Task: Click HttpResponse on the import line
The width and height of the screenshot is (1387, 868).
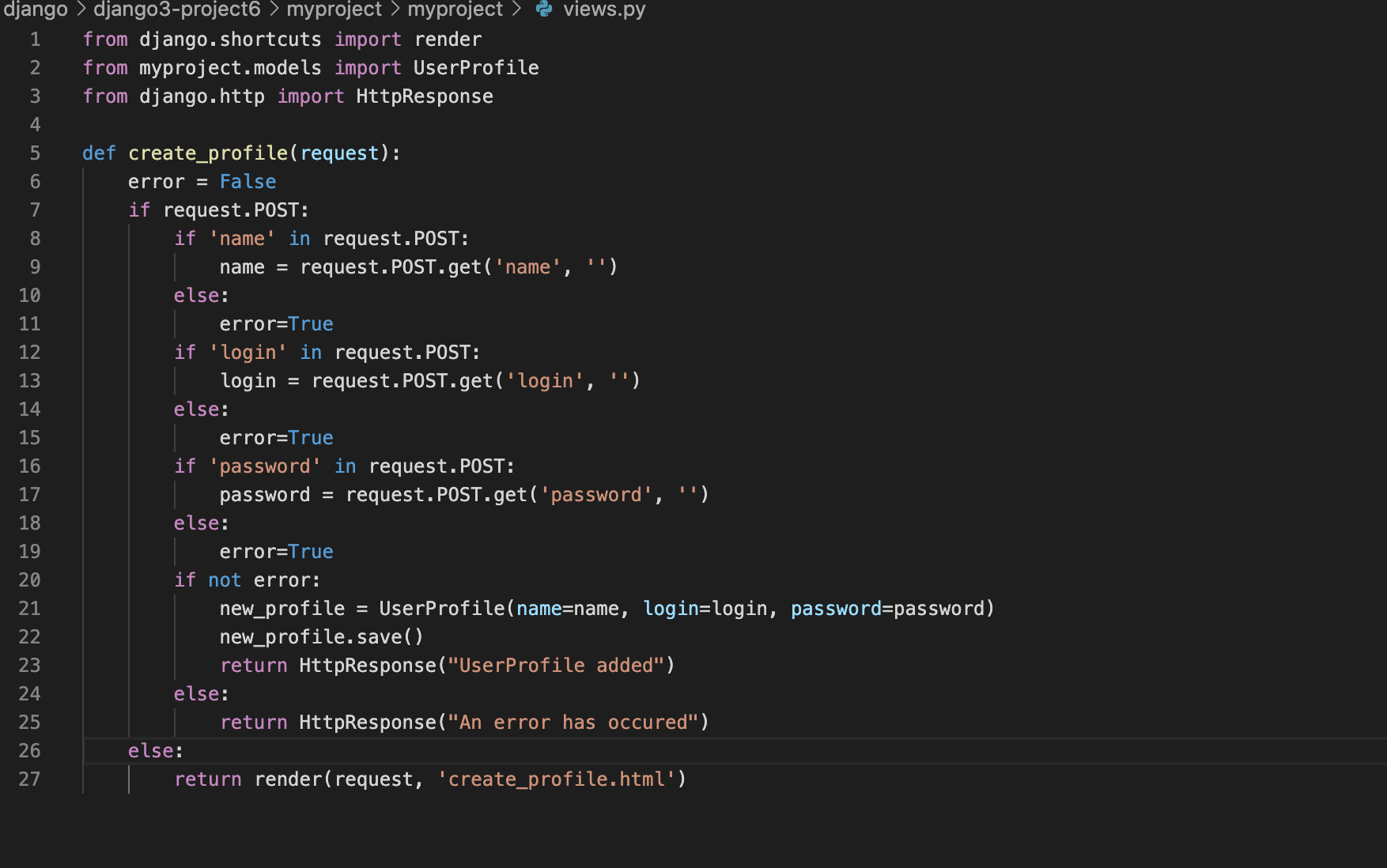Action: pos(425,96)
